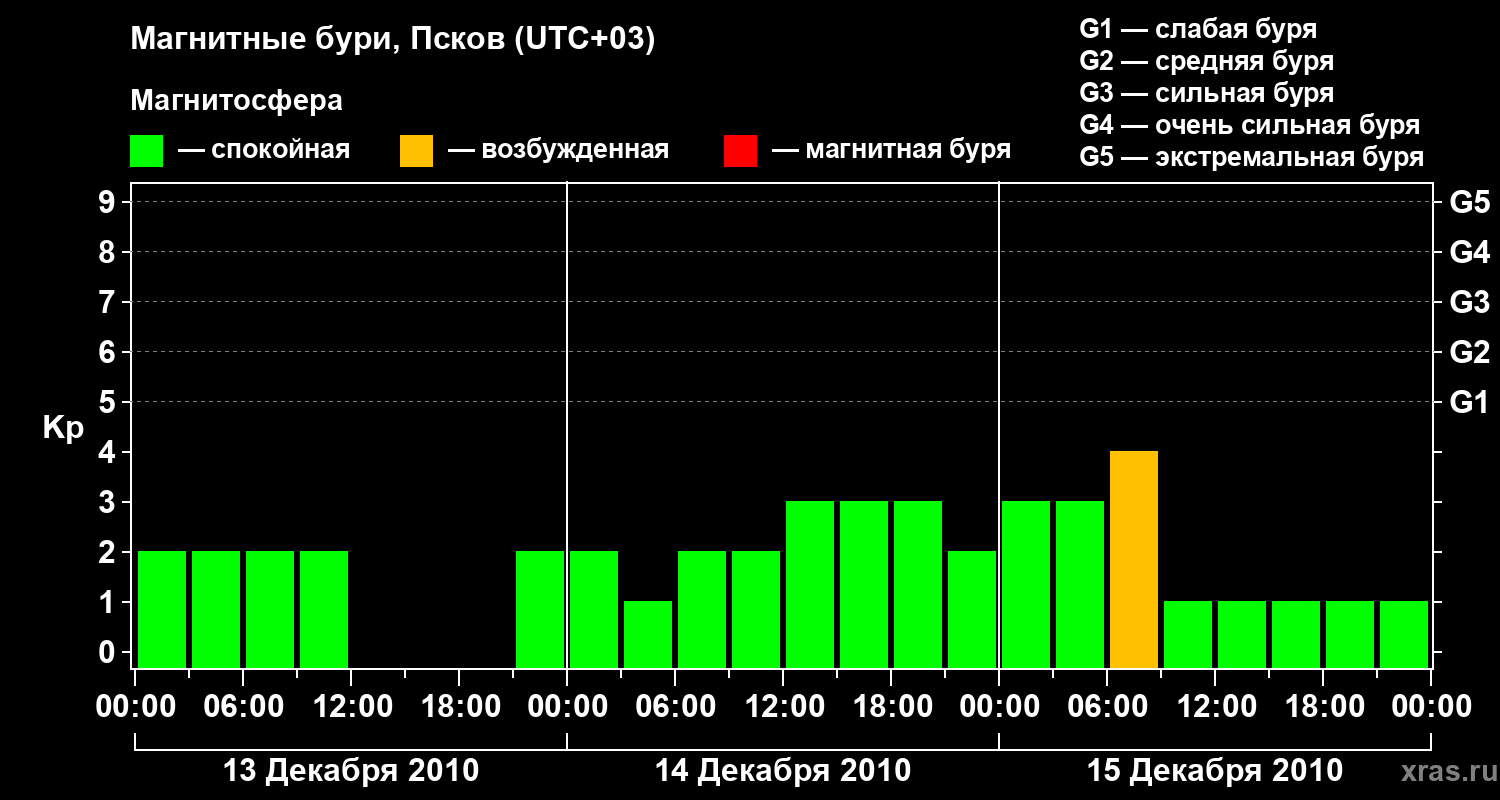Screen dimensions: 1500x800
Task: Click the 'Магнитосфера' heading
Action: pos(237,101)
